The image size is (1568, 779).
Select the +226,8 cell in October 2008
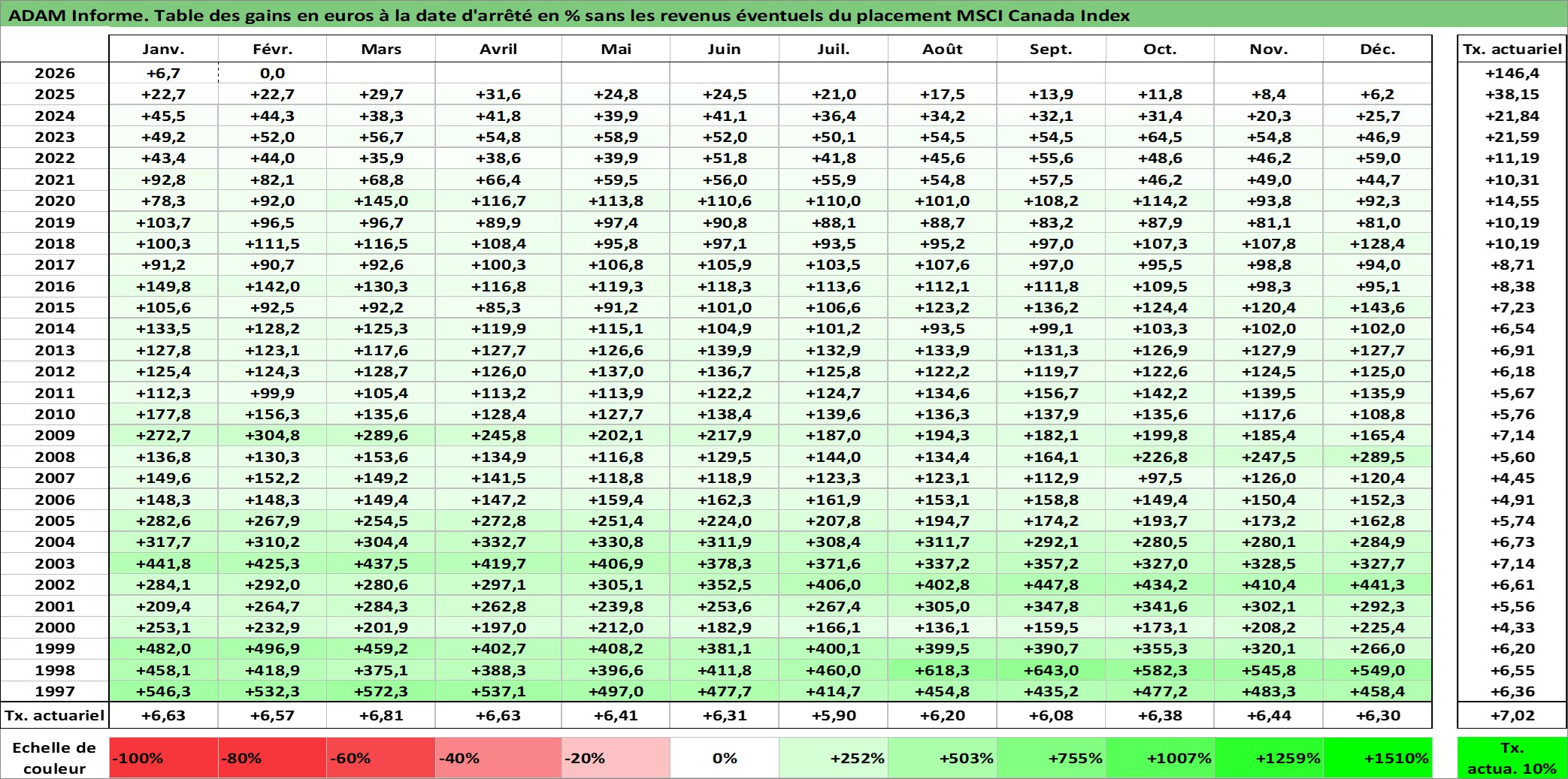(x=1160, y=457)
